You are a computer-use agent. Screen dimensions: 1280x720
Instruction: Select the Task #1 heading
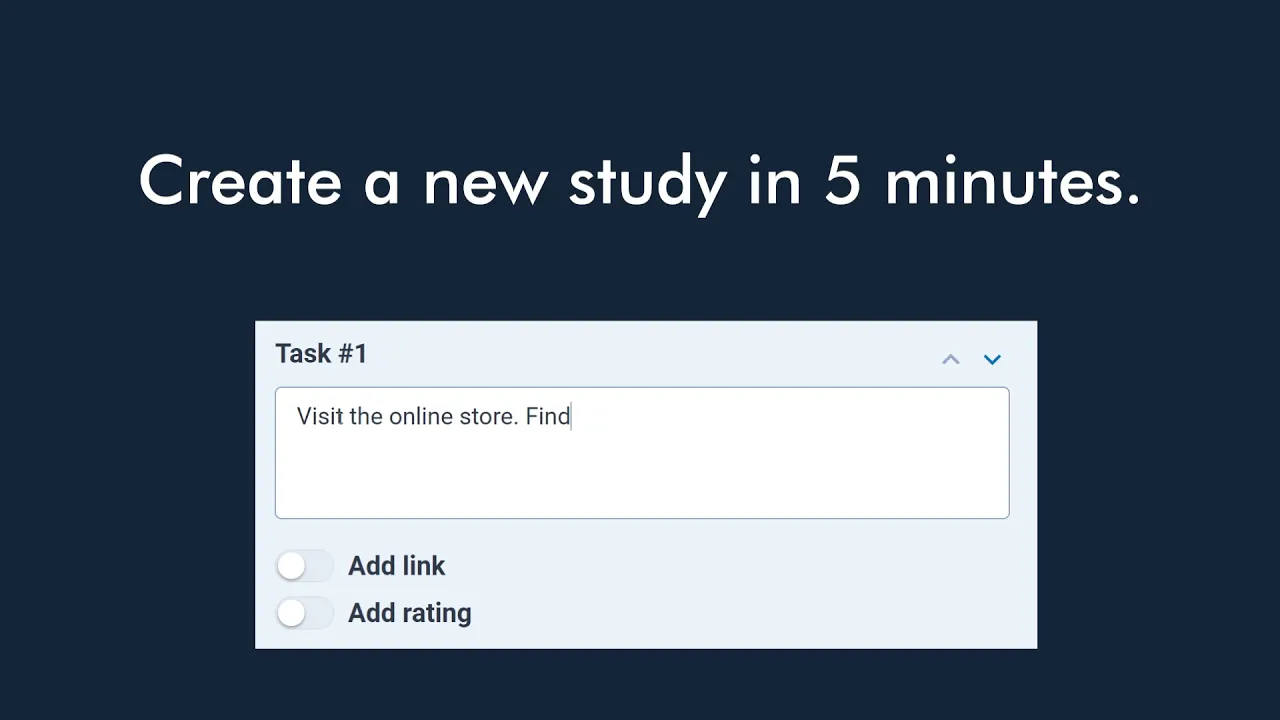pos(321,354)
